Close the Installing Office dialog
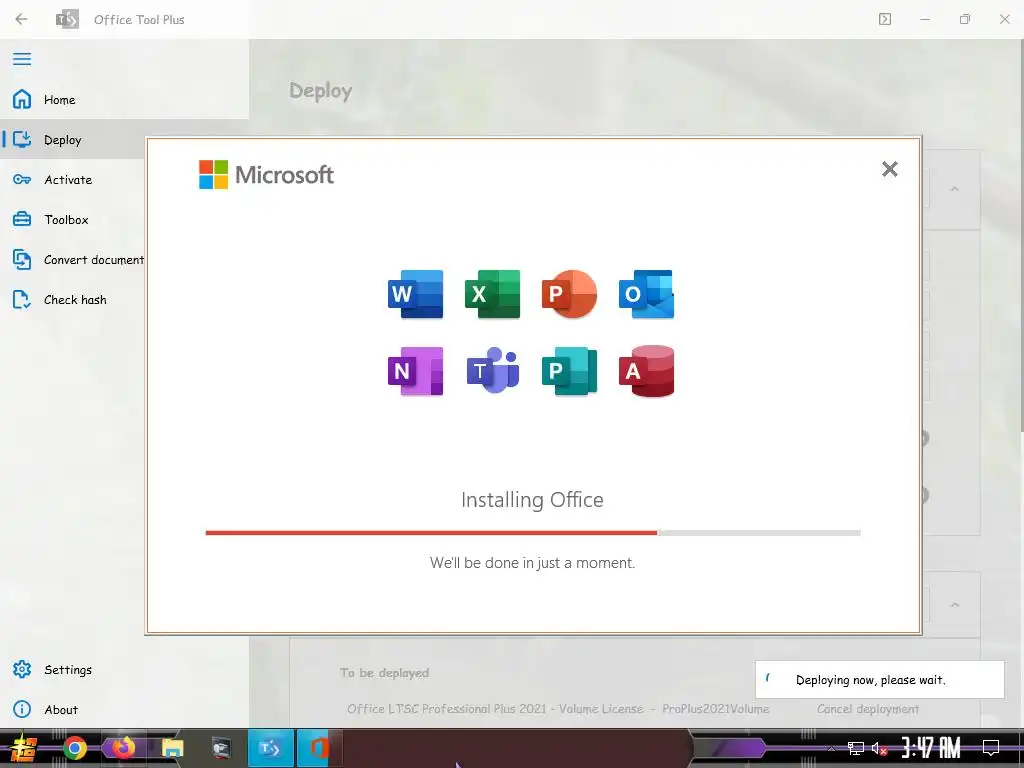1024x768 pixels. (x=889, y=169)
